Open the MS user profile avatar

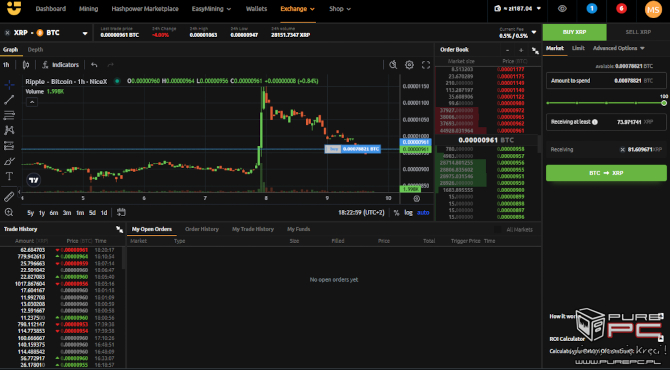click(653, 9)
